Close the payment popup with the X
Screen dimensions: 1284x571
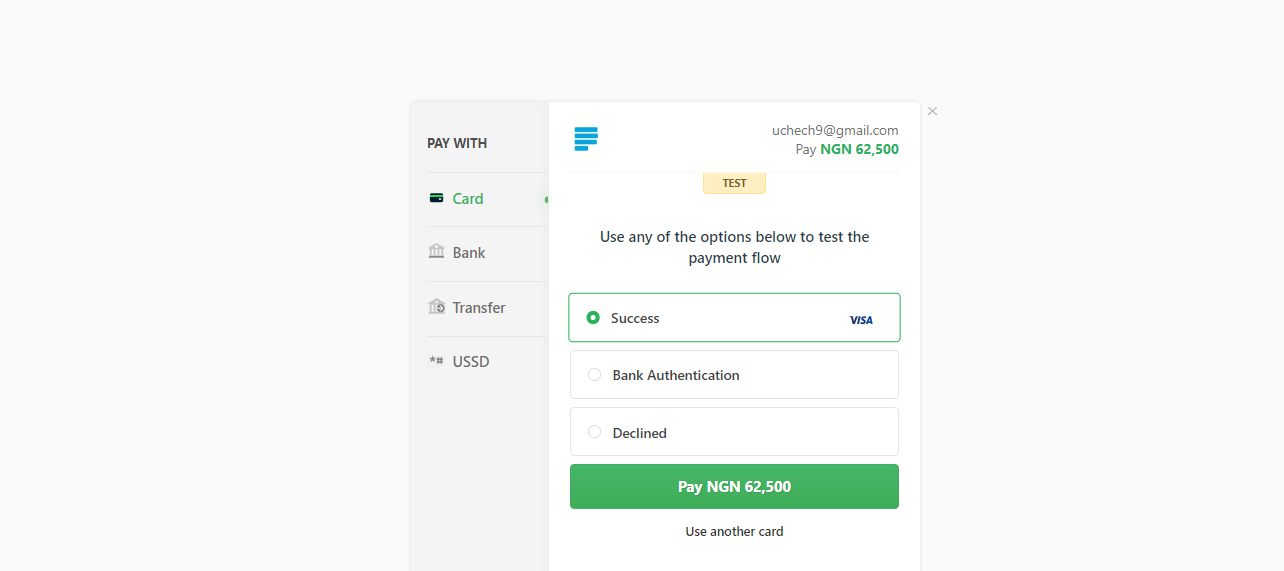(x=932, y=111)
